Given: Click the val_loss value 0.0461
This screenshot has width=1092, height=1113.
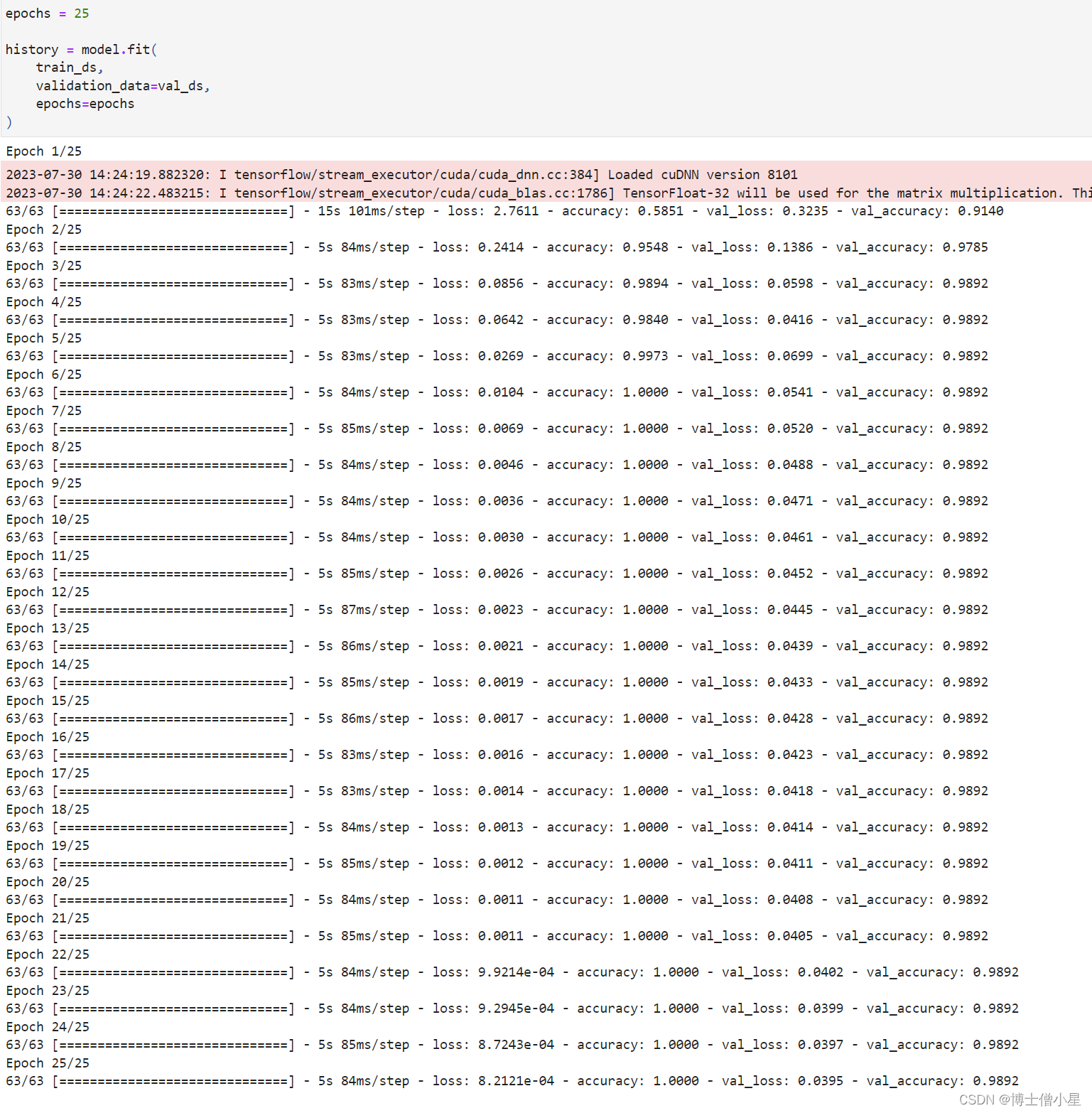Looking at the screenshot, I should pyautogui.click(x=790, y=537).
